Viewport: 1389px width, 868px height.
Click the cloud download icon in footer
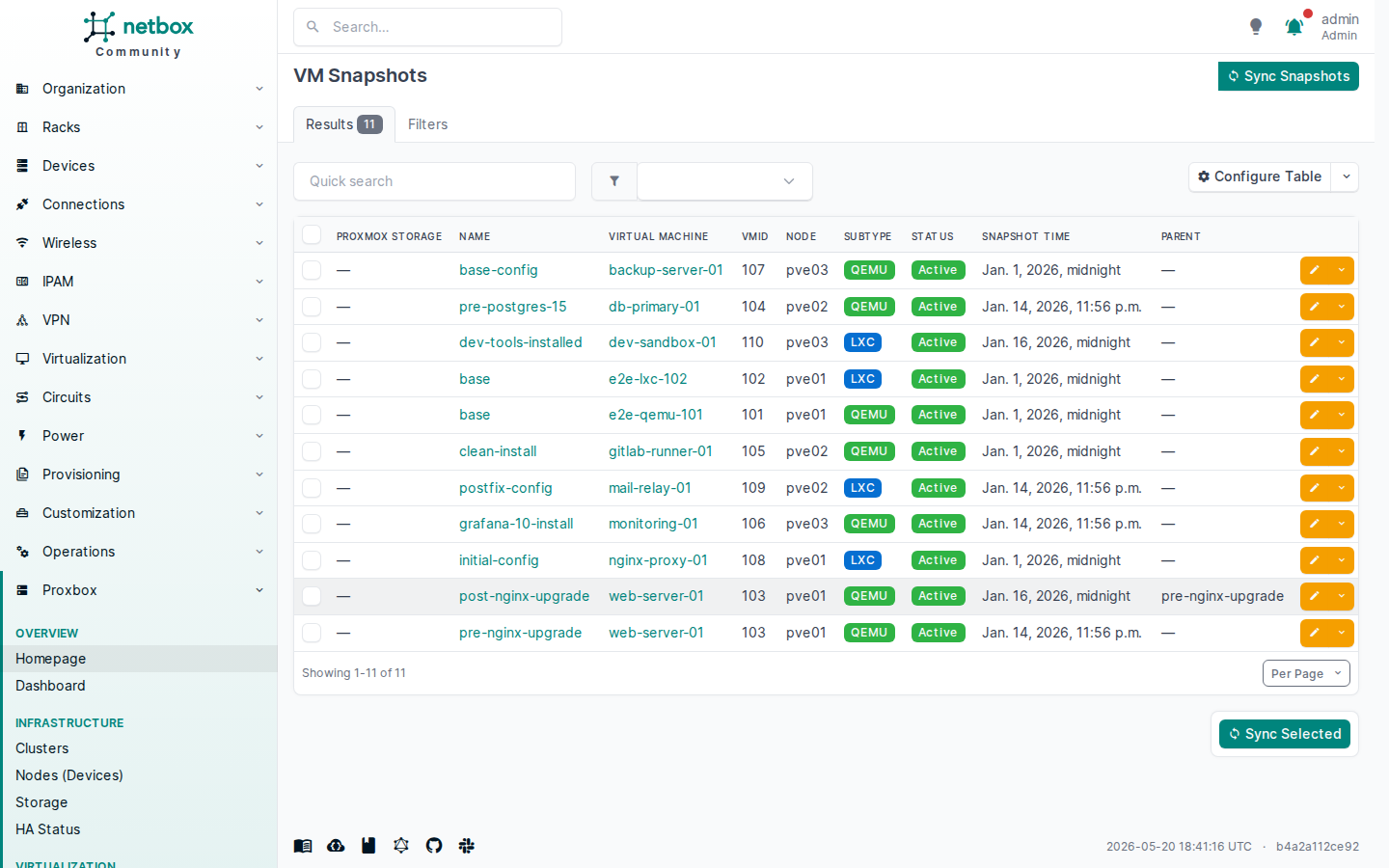click(336, 846)
